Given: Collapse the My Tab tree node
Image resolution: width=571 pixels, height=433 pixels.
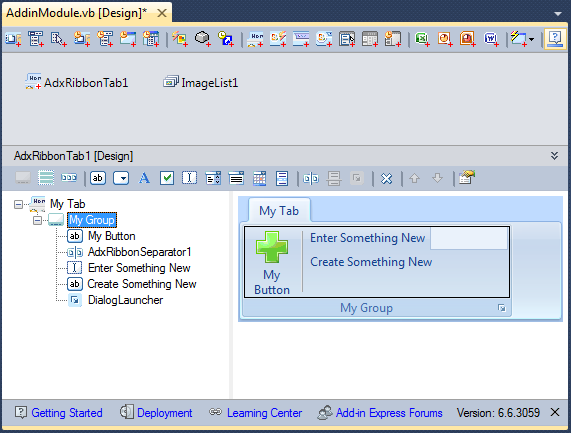Looking at the screenshot, I should 18,204.
